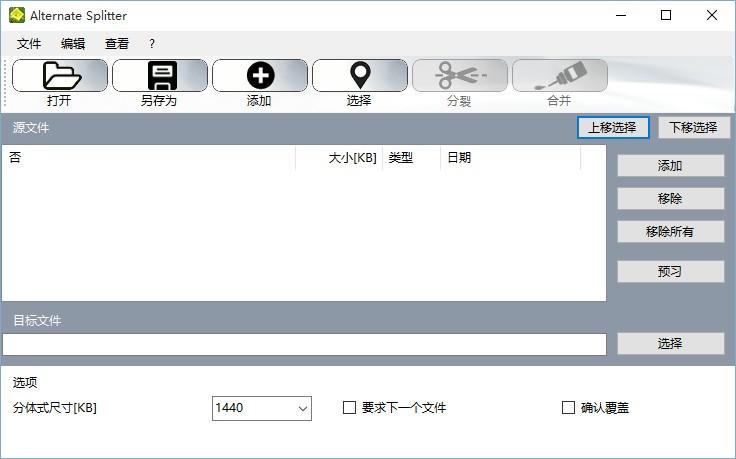Viewport: 736px width, 459px height.
Task: Sort by the 大小[KB] column header
Action: point(339,158)
